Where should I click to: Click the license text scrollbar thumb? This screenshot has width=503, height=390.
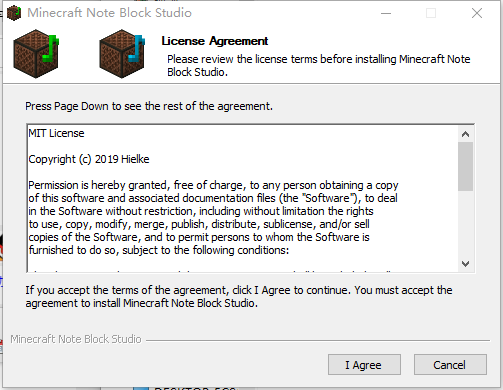(465, 166)
